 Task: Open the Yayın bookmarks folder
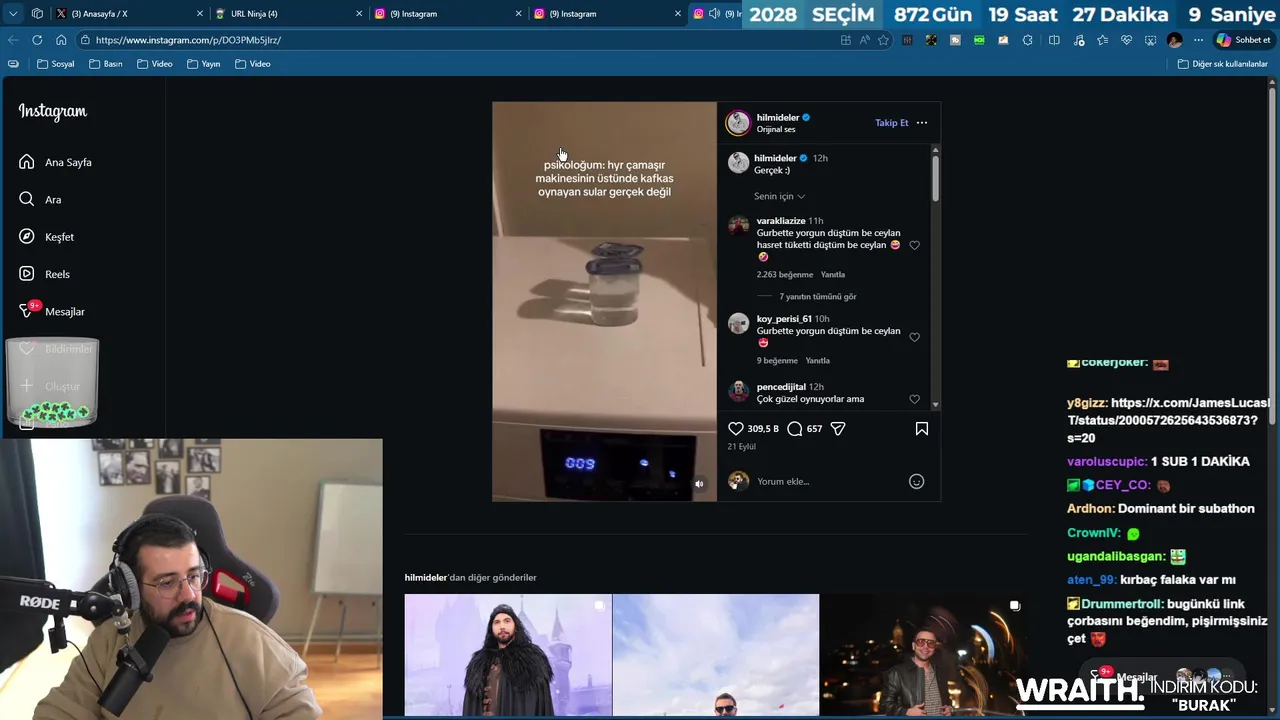click(204, 64)
